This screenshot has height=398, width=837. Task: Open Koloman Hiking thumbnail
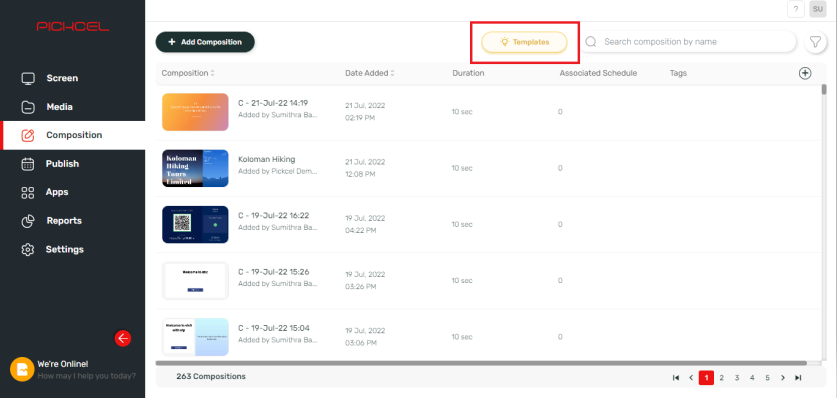coord(195,168)
